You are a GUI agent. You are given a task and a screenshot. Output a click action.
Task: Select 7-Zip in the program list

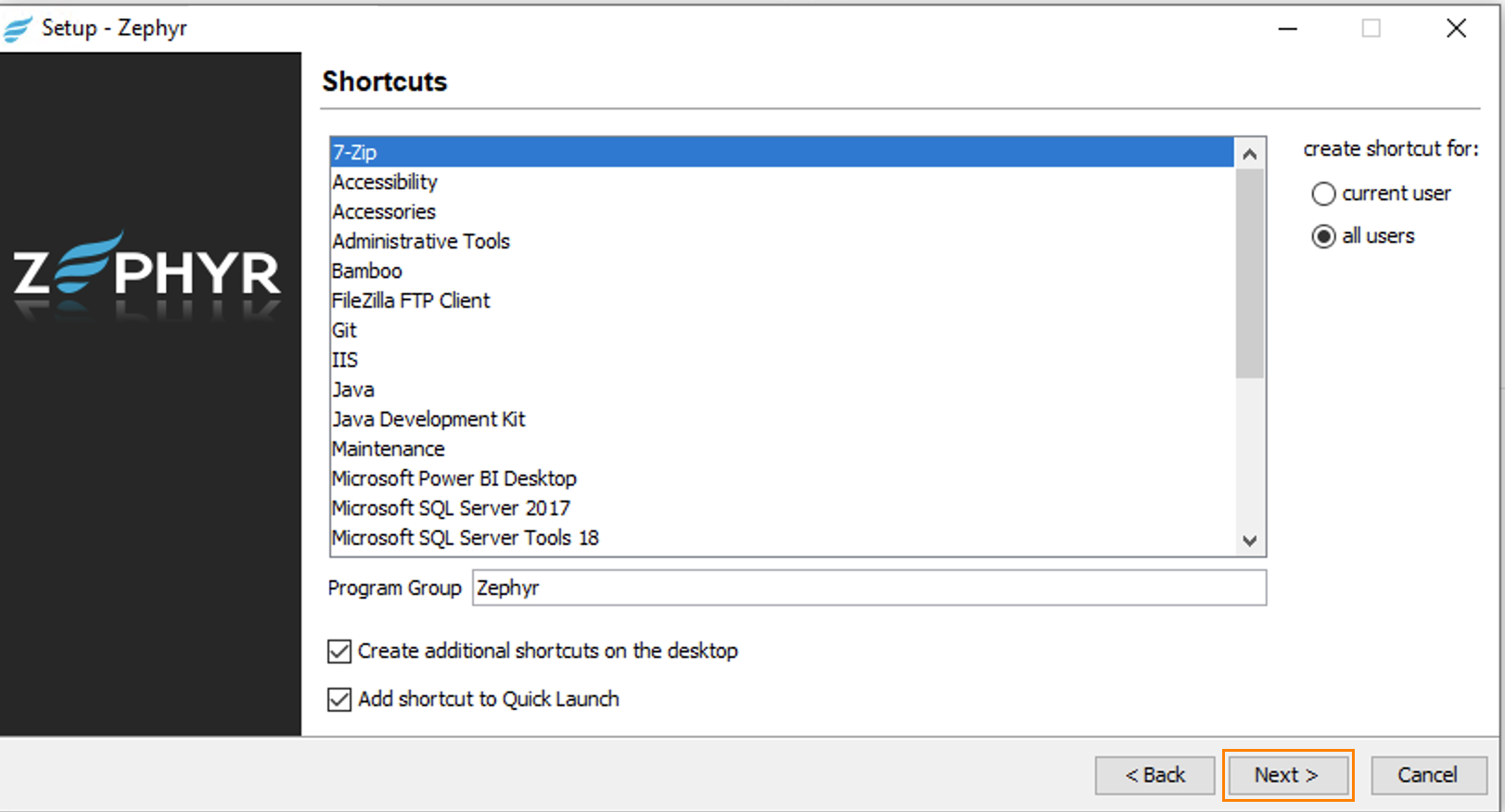(355, 152)
